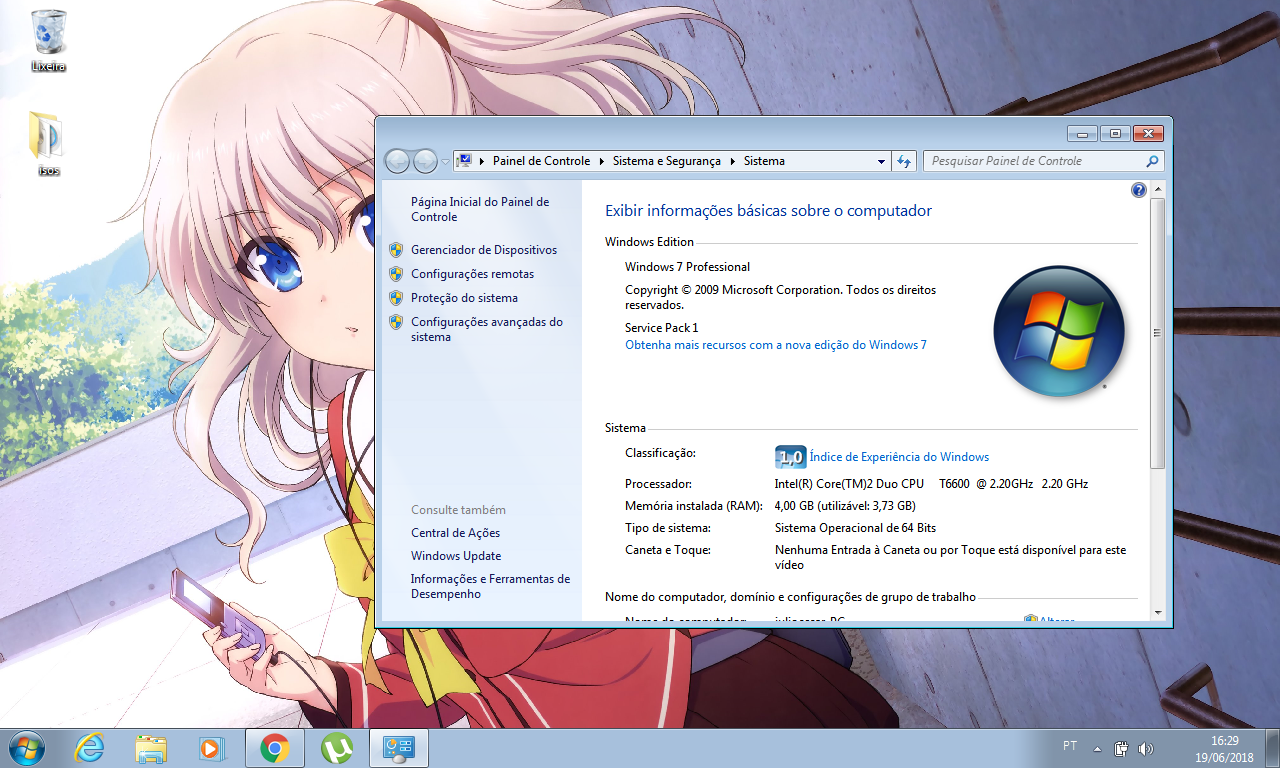
Task: Click shield icon beside Configurações avançadas
Action: (x=396, y=322)
